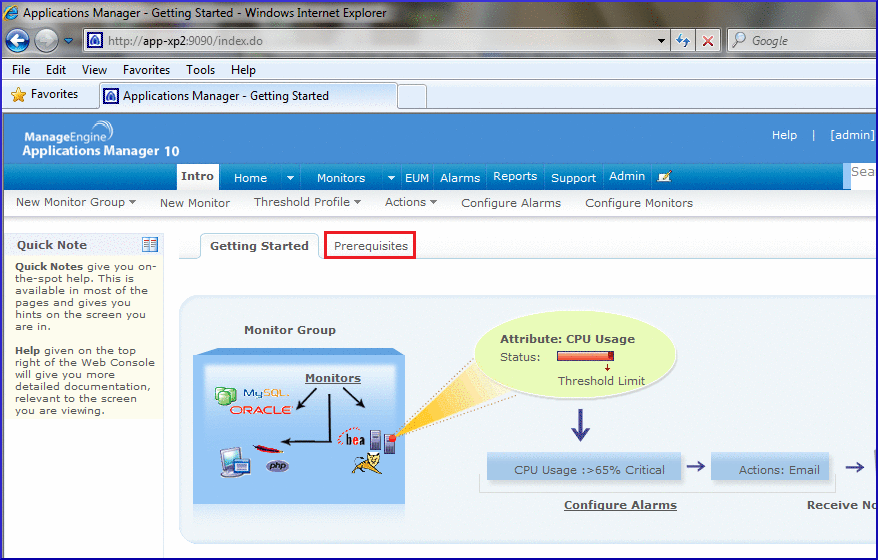Viewport: 878px width, 560px height.
Task: Click the red stop loading icon
Action: pyautogui.click(x=708, y=41)
